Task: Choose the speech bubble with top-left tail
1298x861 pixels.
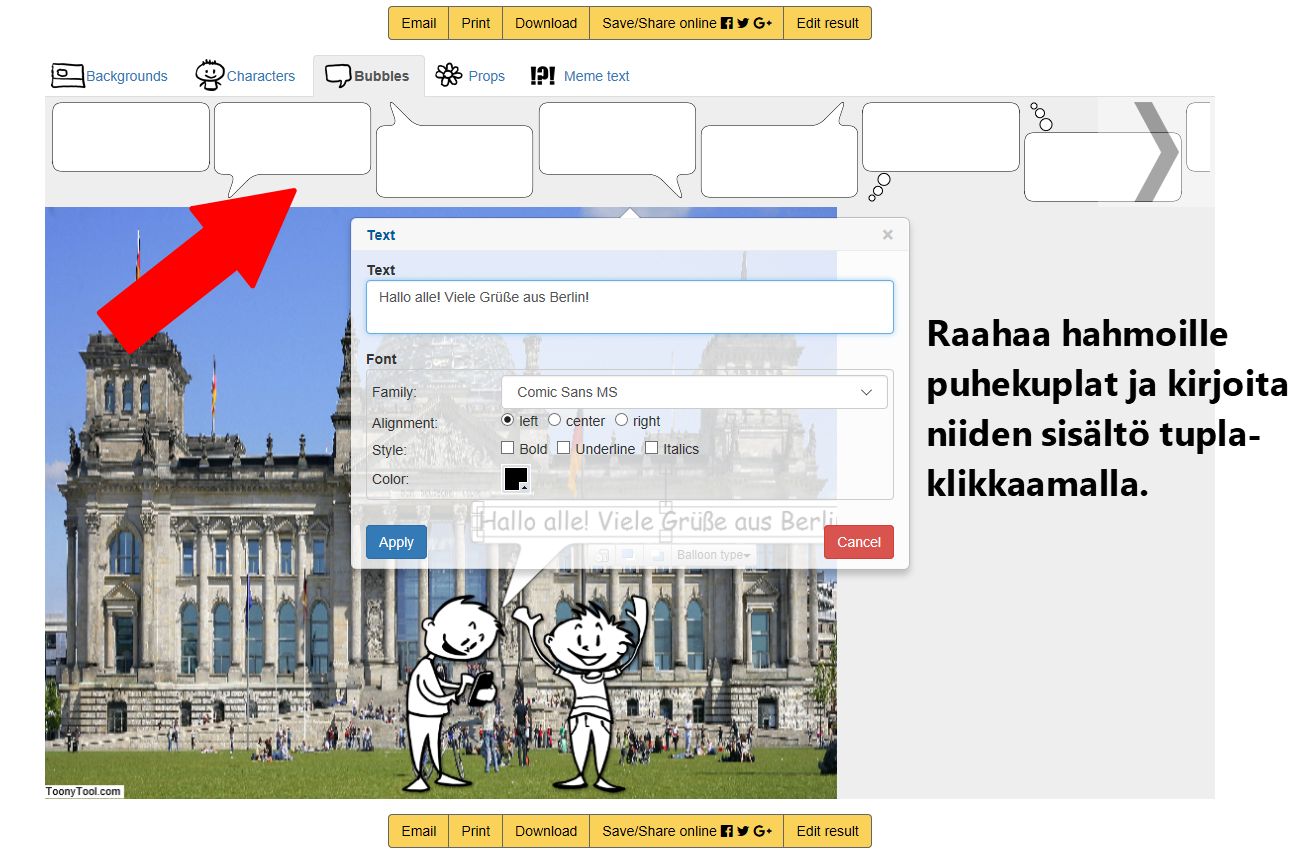Action: point(454,160)
